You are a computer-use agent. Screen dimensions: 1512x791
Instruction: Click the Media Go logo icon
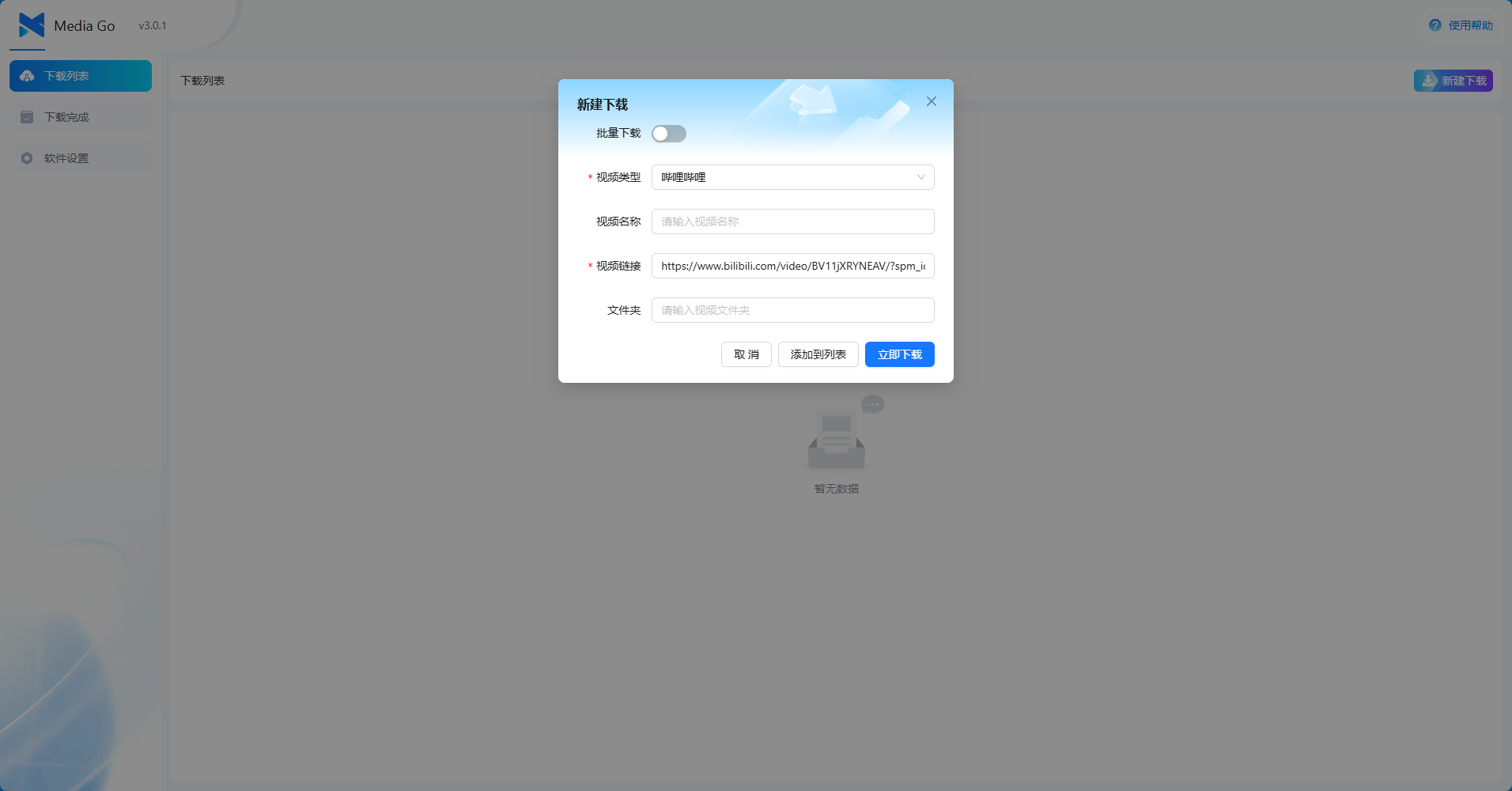32,25
